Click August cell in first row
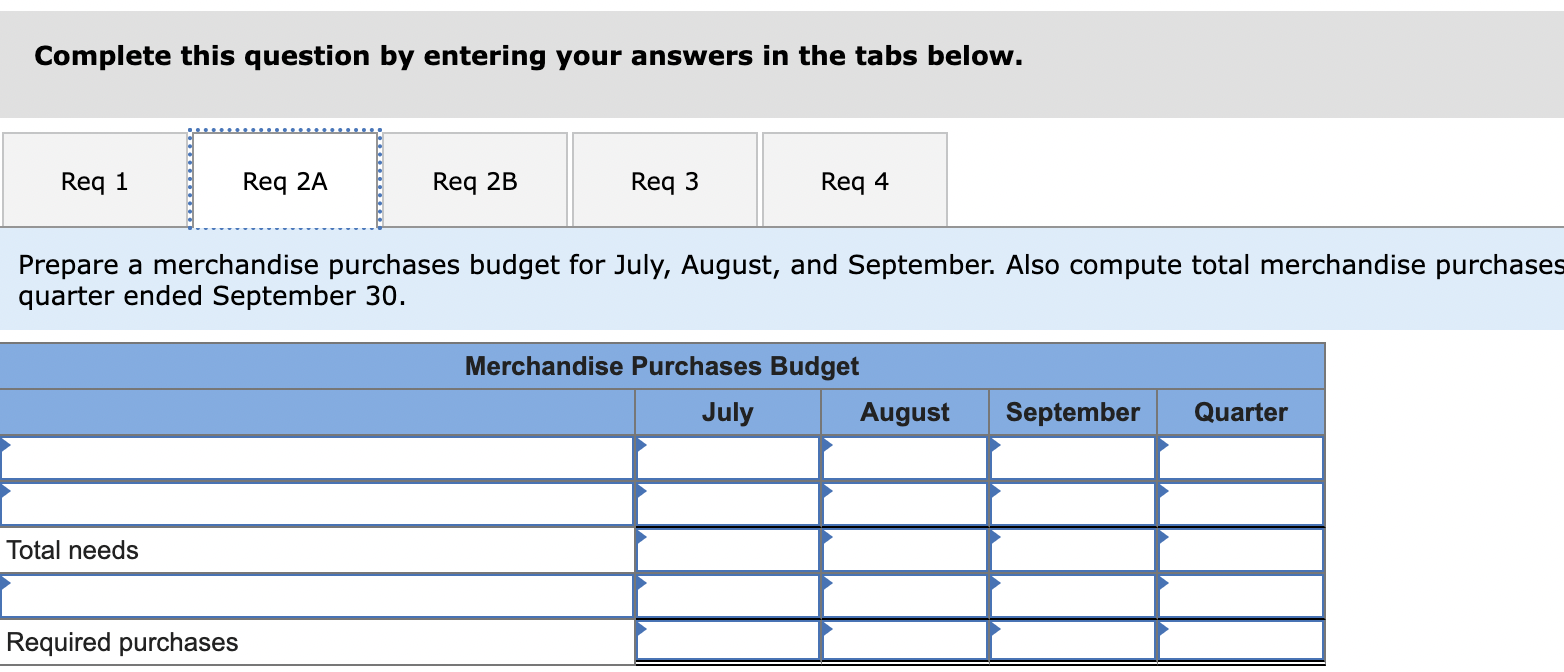Image resolution: width=1564 pixels, height=672 pixels. (x=905, y=458)
